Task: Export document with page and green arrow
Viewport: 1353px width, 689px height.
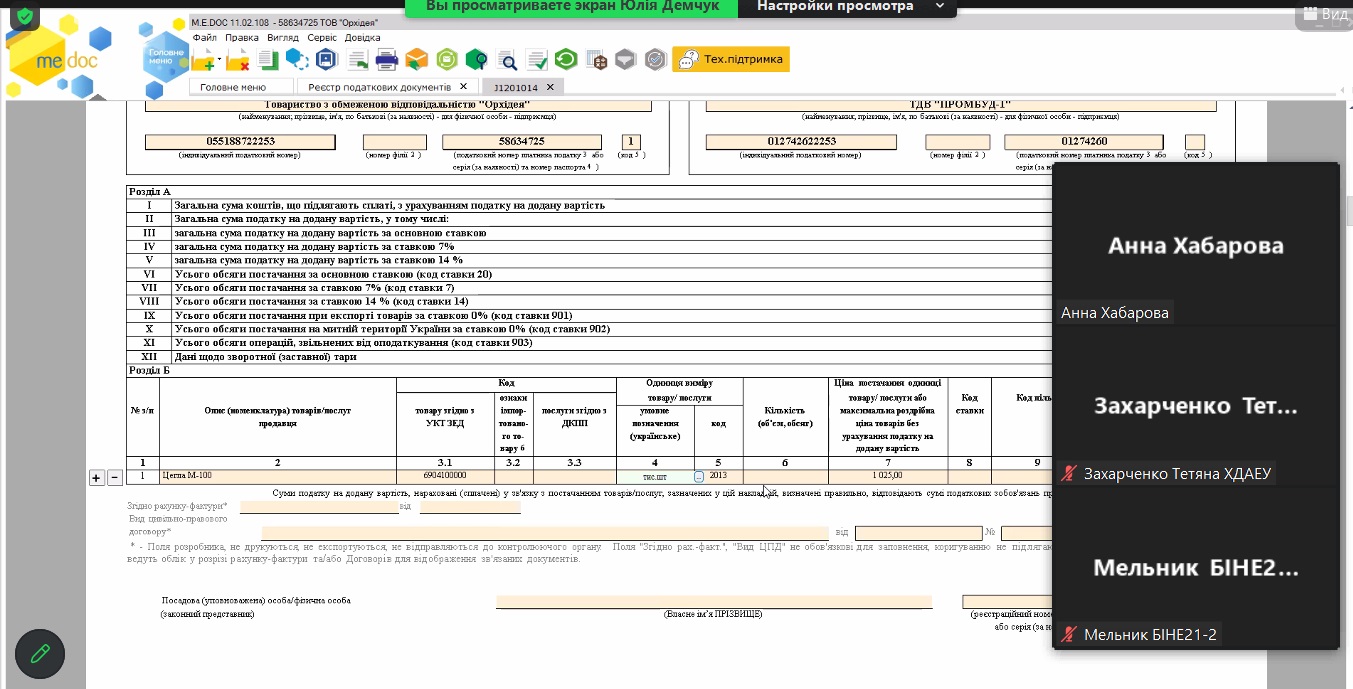Action: [357, 60]
